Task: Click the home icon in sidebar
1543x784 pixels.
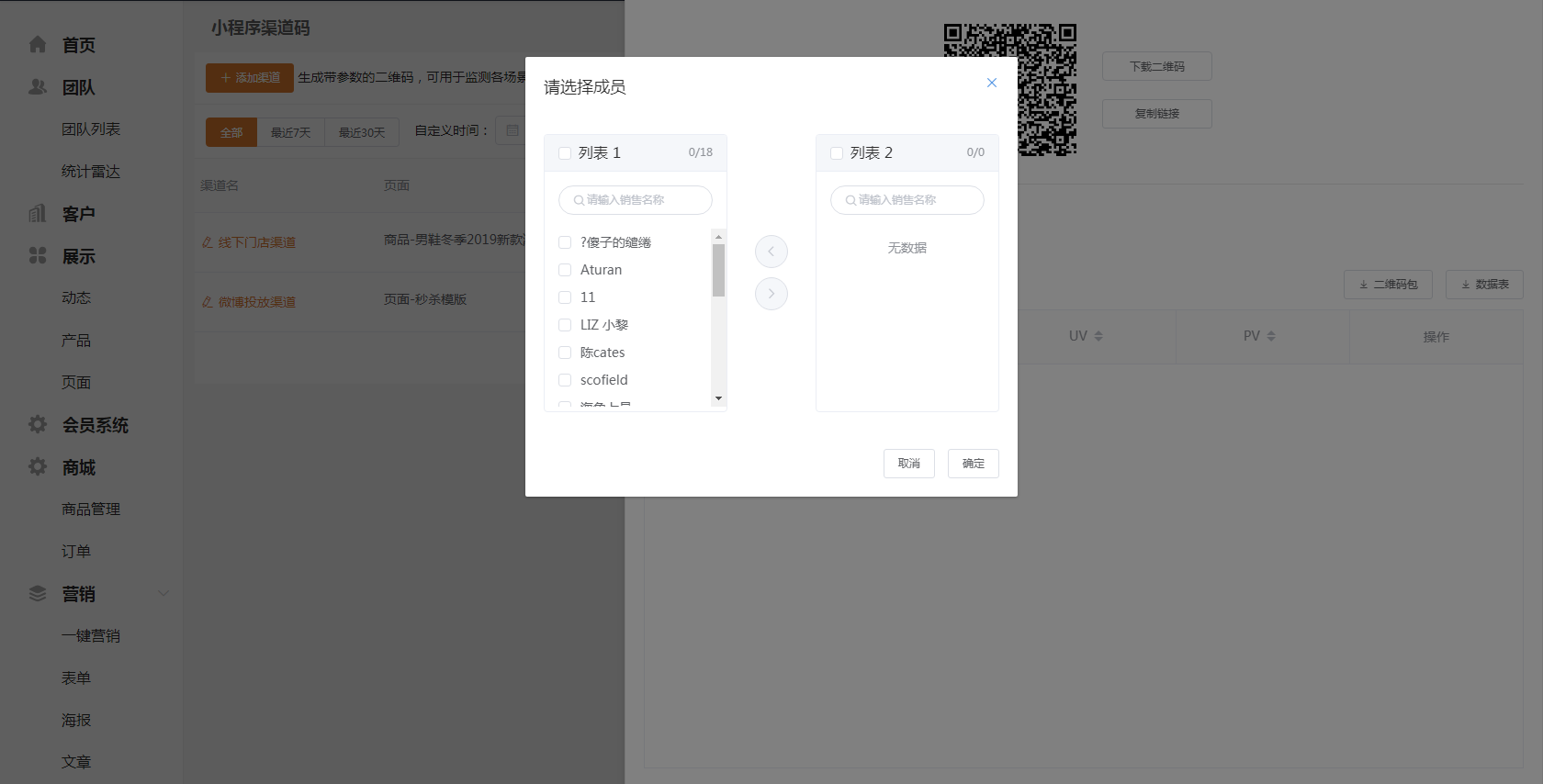Action: pyautogui.click(x=38, y=44)
